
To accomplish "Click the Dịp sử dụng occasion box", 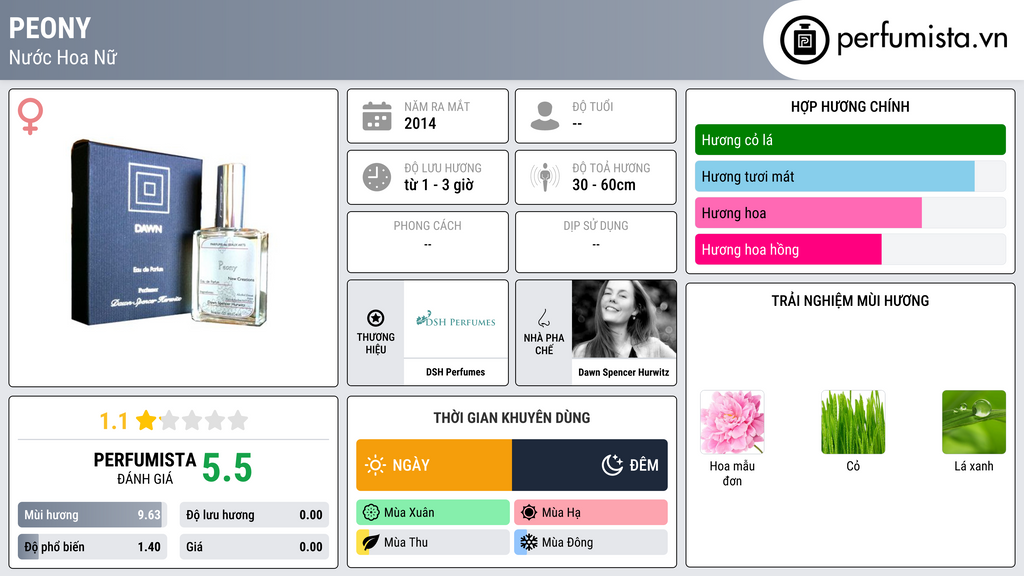I will point(596,242).
